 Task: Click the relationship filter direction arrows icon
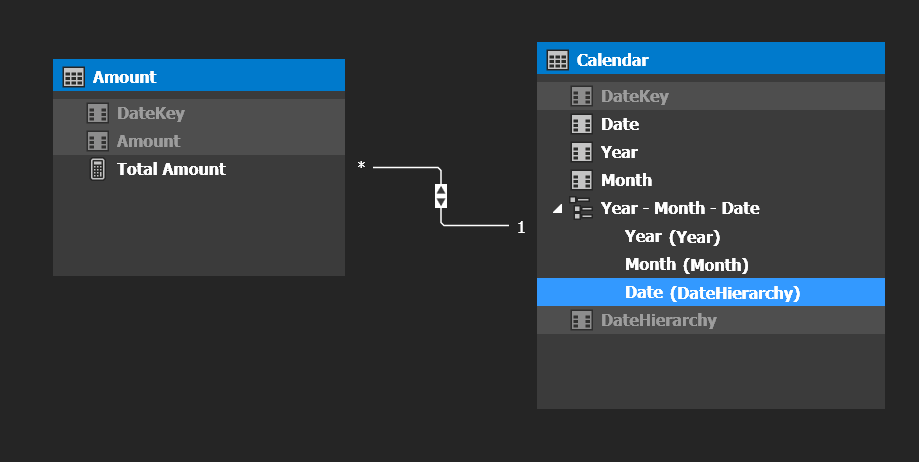click(x=441, y=196)
